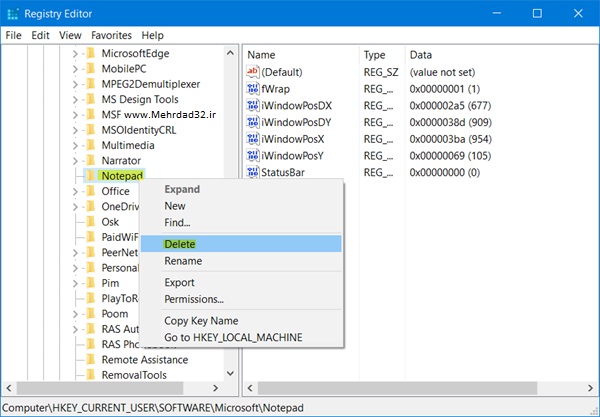Expand the Office key

tap(75, 191)
